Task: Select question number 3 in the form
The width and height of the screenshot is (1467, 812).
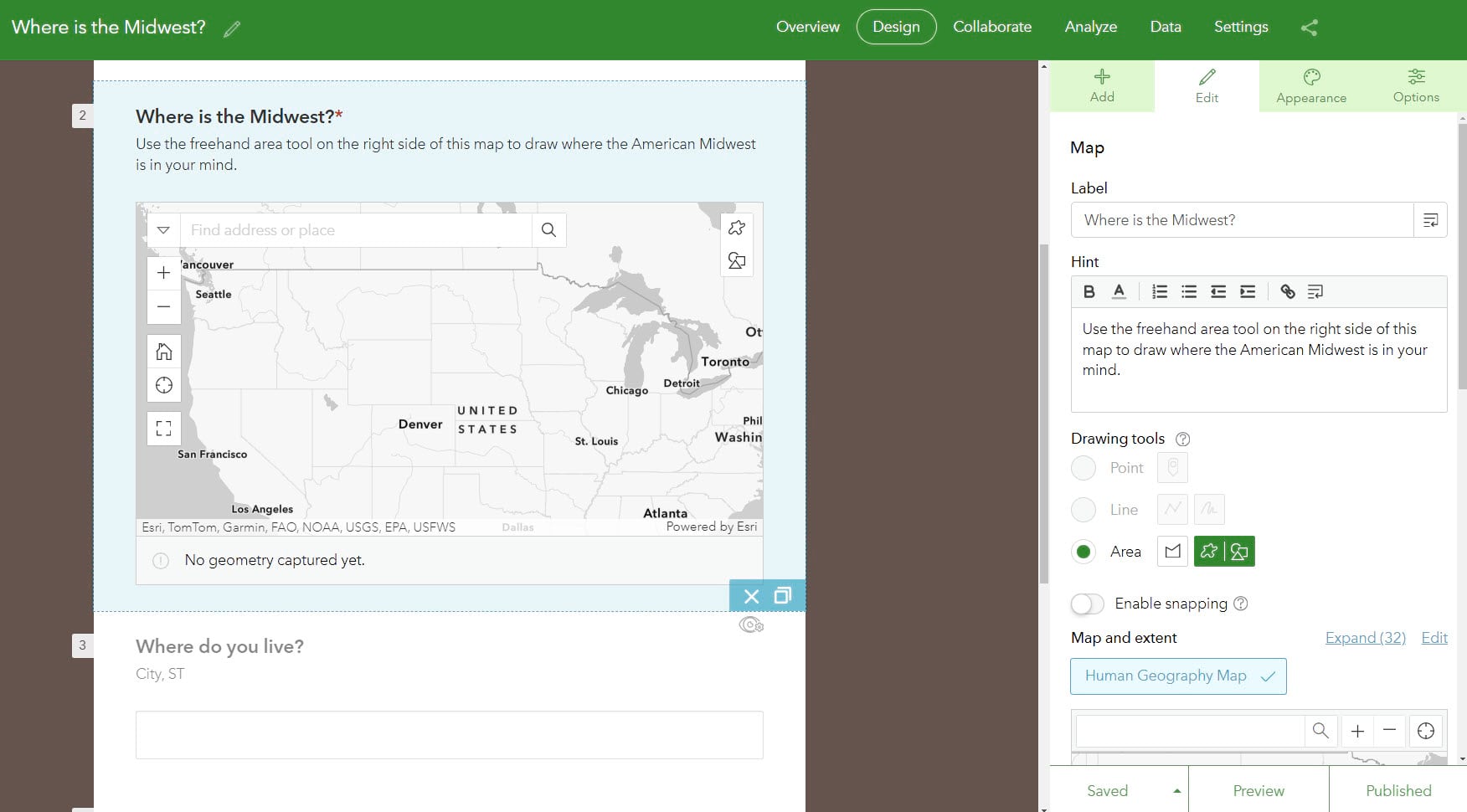Action: (82, 645)
